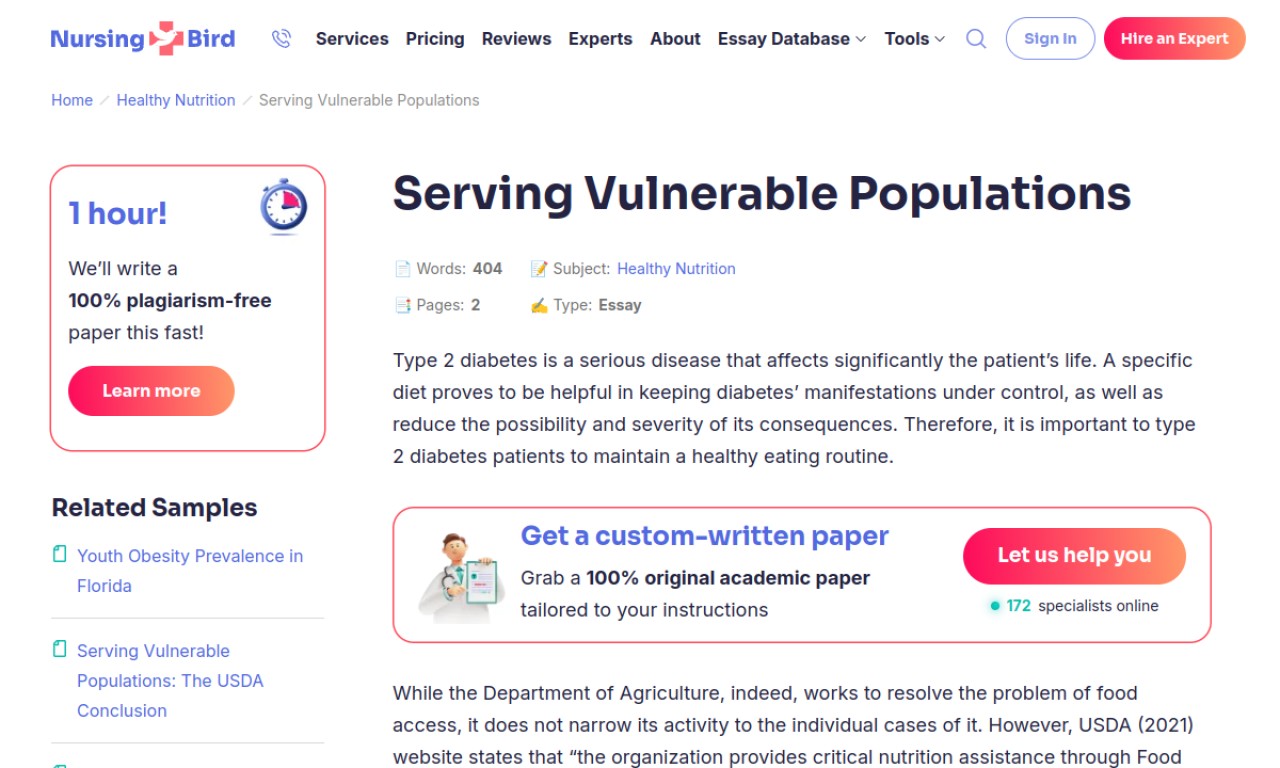
Task: Click the Type writing-hand icon
Action: (539, 306)
